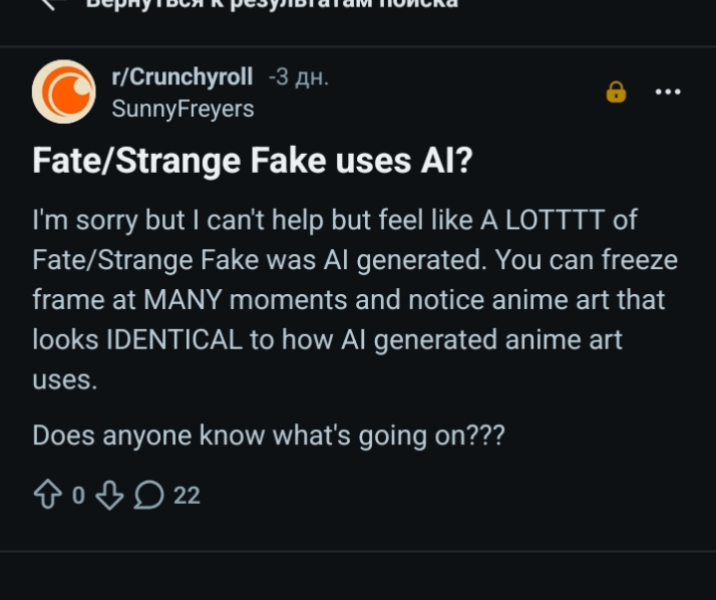Screen dimensions: 716x600
Task: Open the r/Crunchyroll community link
Action: pyautogui.click(x=182, y=78)
